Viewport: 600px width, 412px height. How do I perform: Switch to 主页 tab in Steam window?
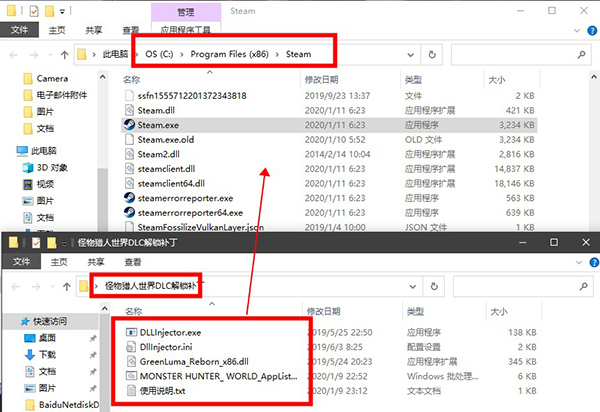tap(57, 30)
